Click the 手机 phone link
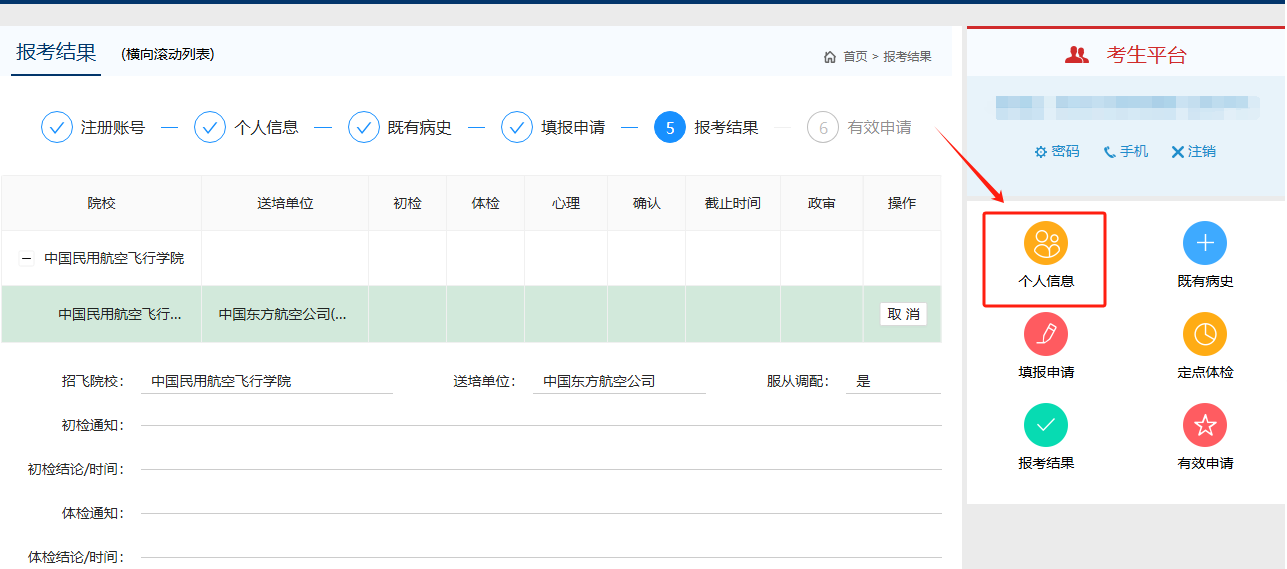Viewport: 1287px width, 569px height. (x=1125, y=152)
